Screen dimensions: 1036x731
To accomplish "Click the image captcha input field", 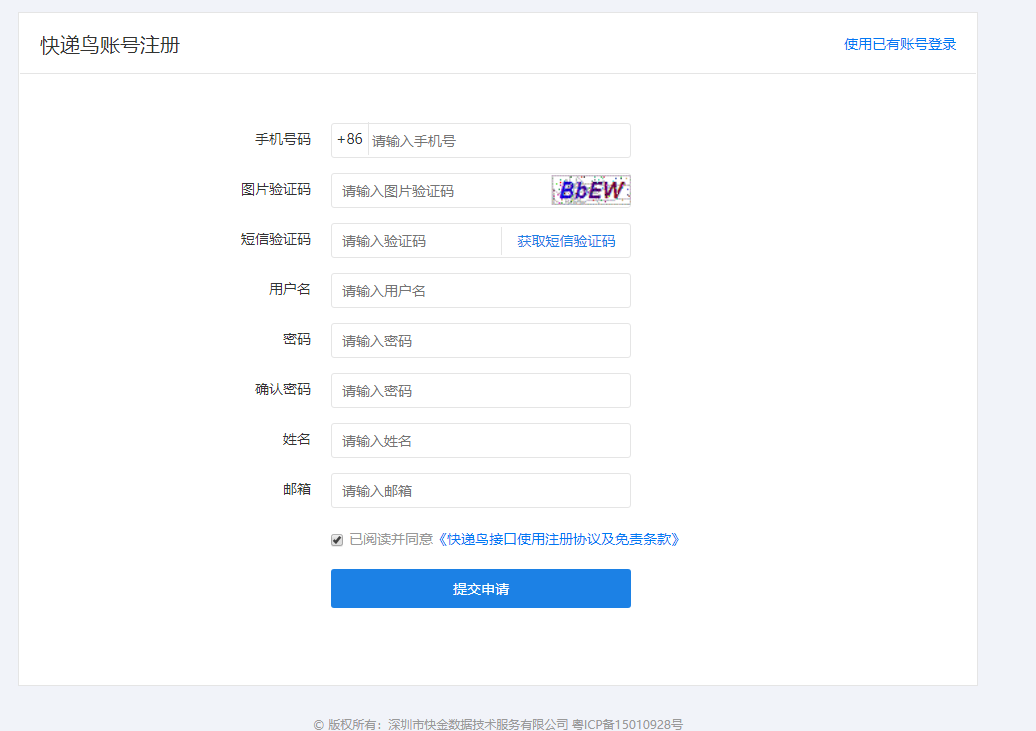I will 441,191.
